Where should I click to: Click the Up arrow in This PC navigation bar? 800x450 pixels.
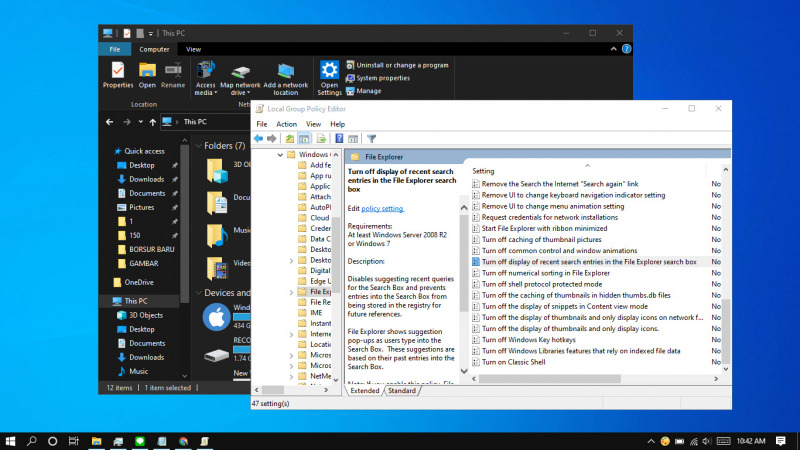click(x=153, y=122)
